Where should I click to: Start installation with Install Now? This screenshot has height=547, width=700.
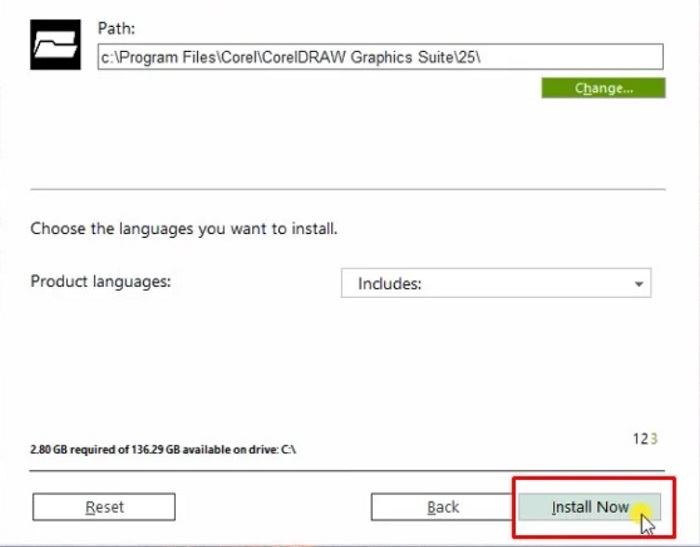(589, 507)
